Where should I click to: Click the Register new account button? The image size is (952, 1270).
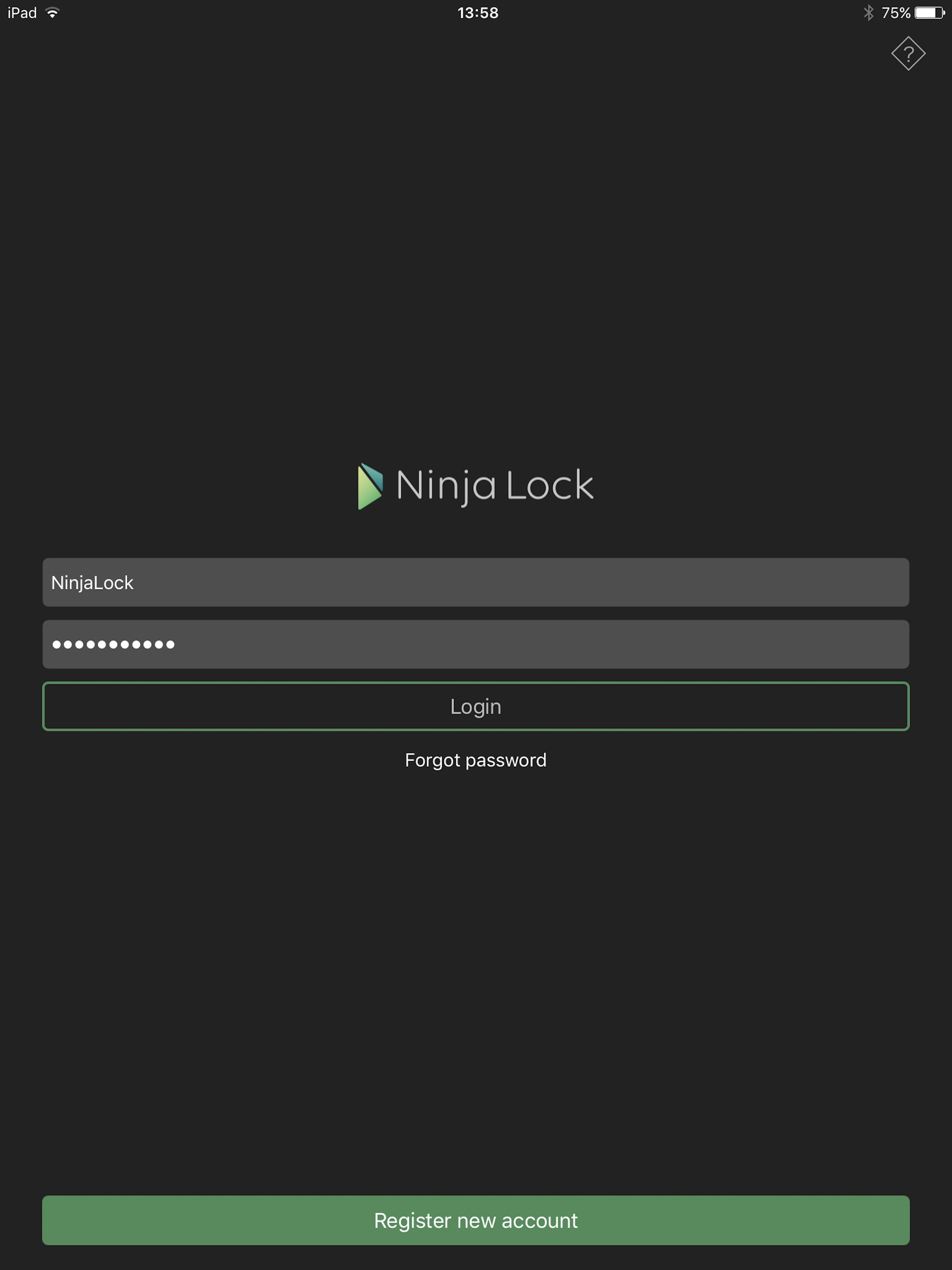click(x=476, y=1220)
